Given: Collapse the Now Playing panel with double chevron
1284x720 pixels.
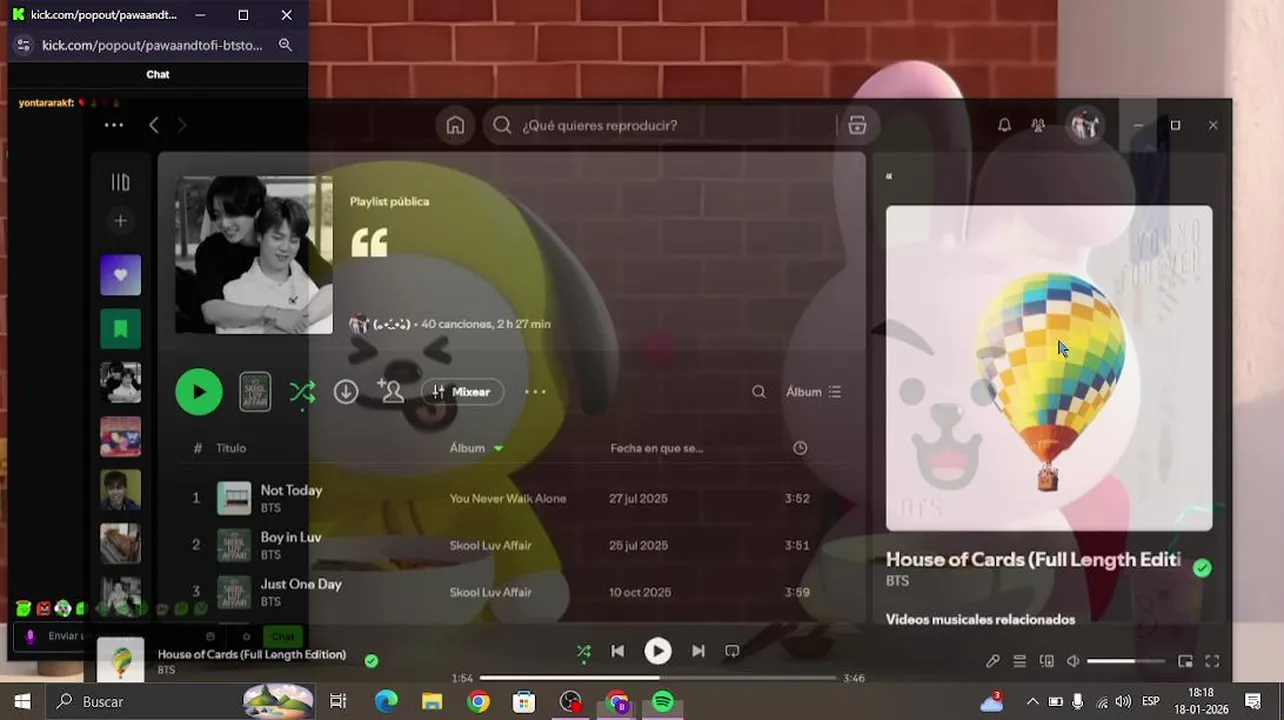Looking at the screenshot, I should [x=889, y=176].
